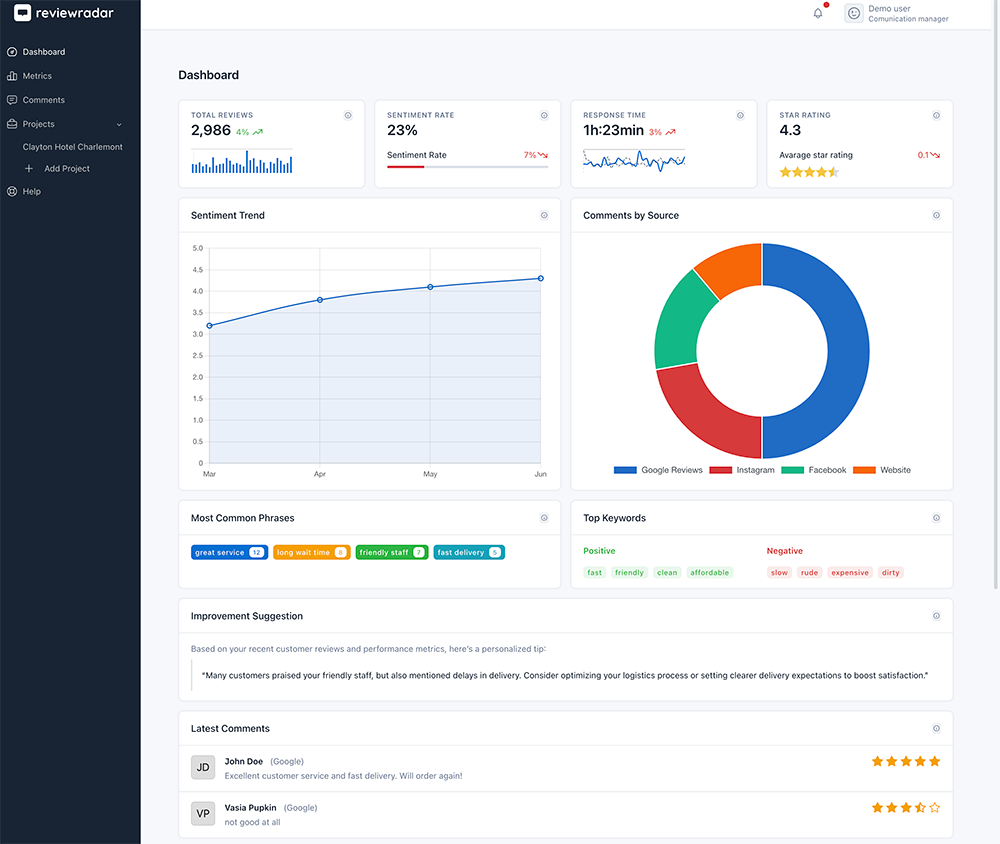The image size is (1000, 844).
Task: Click the info icon on Star Rating card
Action: 936,115
